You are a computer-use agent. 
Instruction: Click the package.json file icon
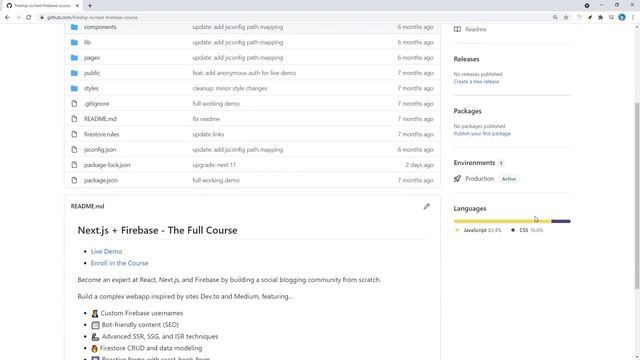point(74,180)
